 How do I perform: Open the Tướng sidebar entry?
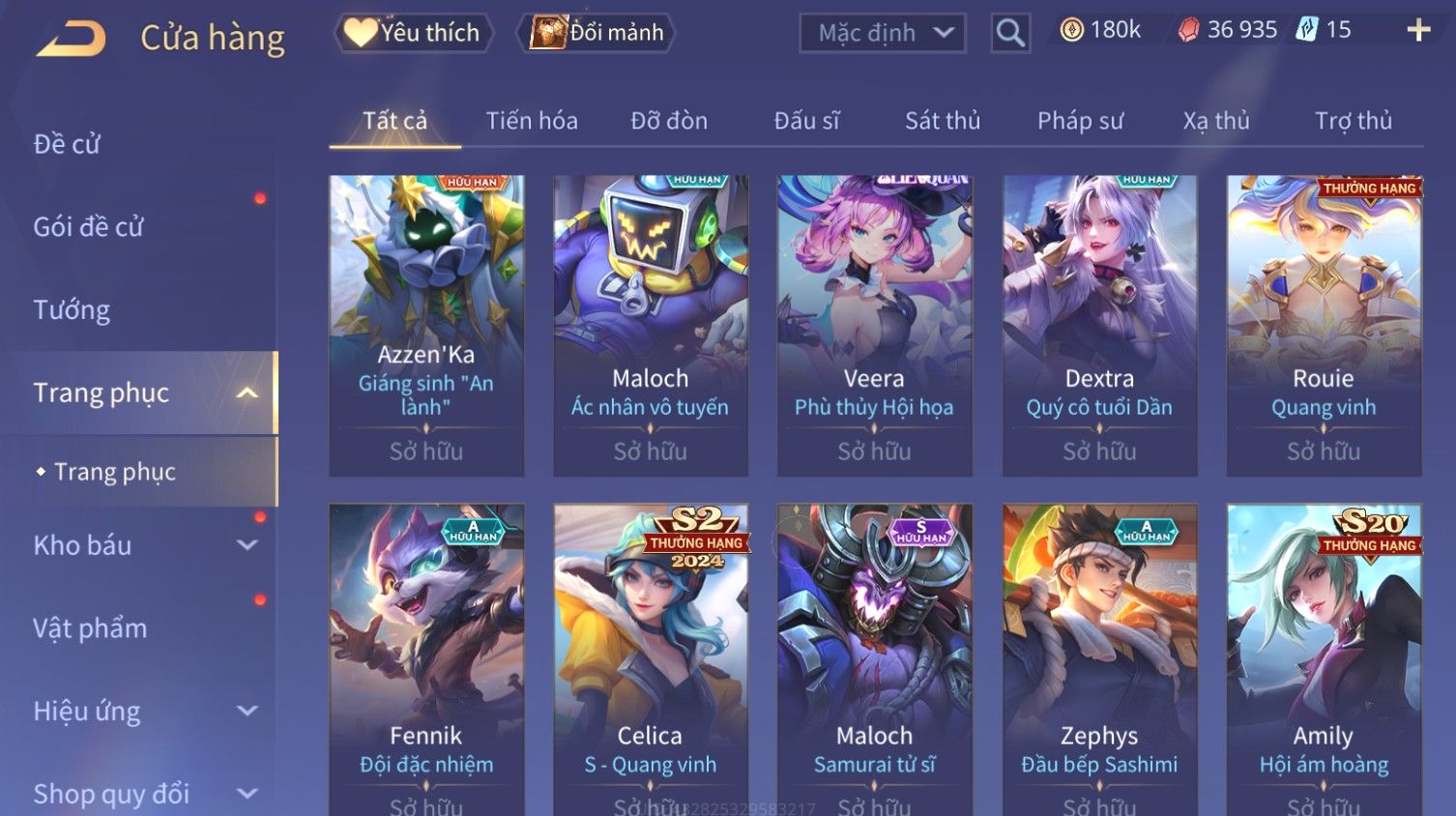72,310
